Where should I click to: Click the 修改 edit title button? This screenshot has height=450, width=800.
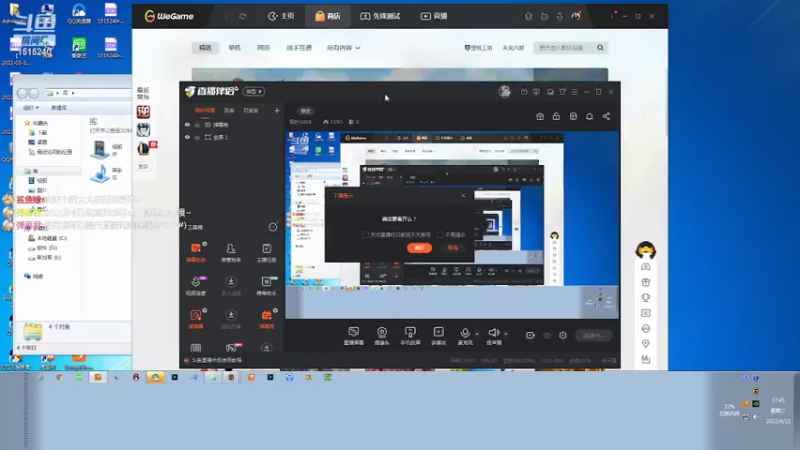tap(305, 111)
